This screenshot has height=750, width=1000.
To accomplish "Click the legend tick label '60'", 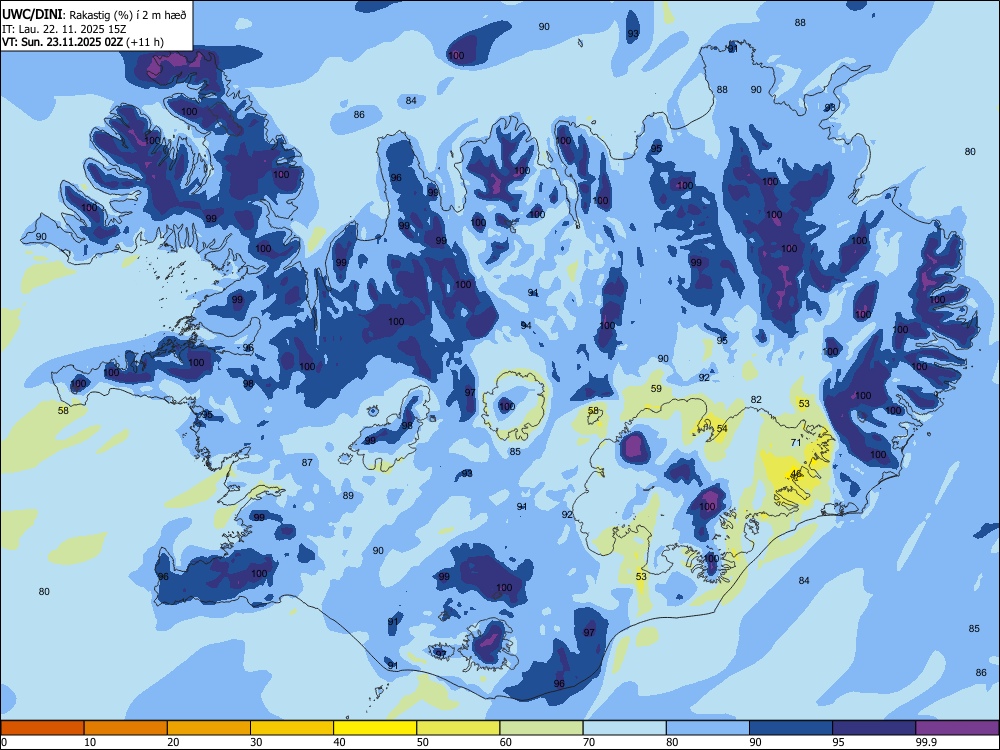I will click(506, 742).
